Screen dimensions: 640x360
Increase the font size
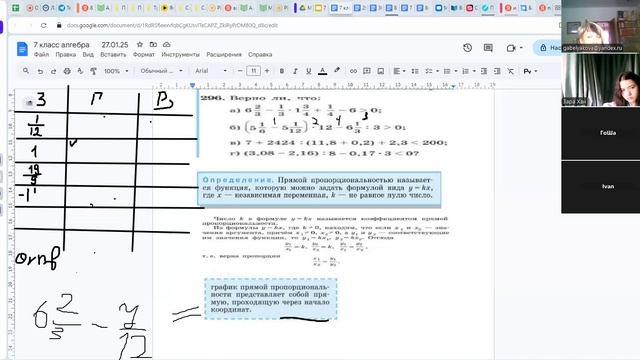pyautogui.click(x=267, y=71)
